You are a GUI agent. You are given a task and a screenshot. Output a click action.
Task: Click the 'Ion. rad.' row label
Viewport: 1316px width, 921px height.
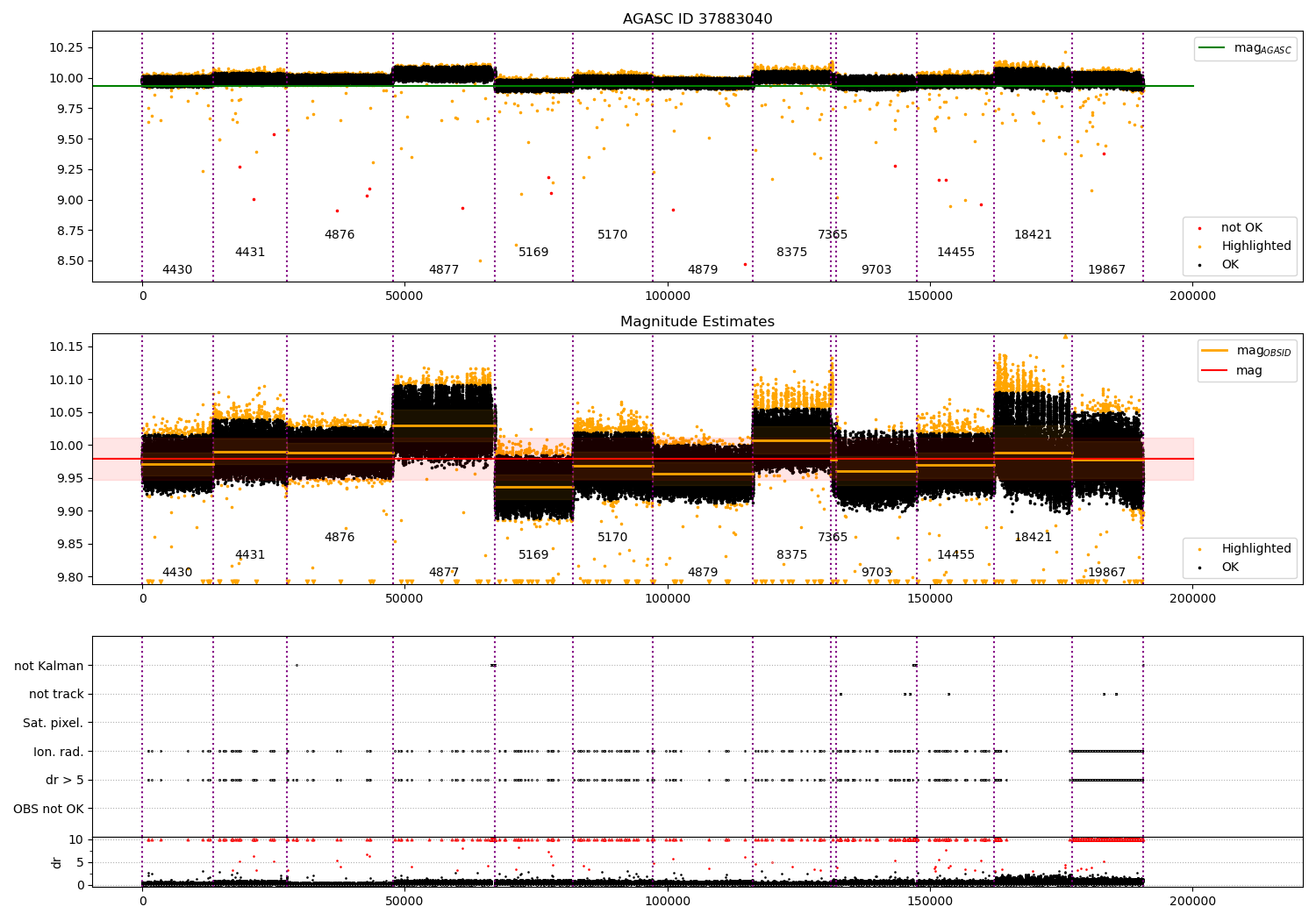click(x=59, y=752)
